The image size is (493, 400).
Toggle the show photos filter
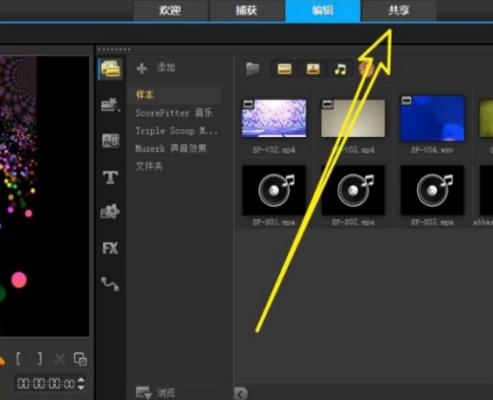[x=313, y=69]
